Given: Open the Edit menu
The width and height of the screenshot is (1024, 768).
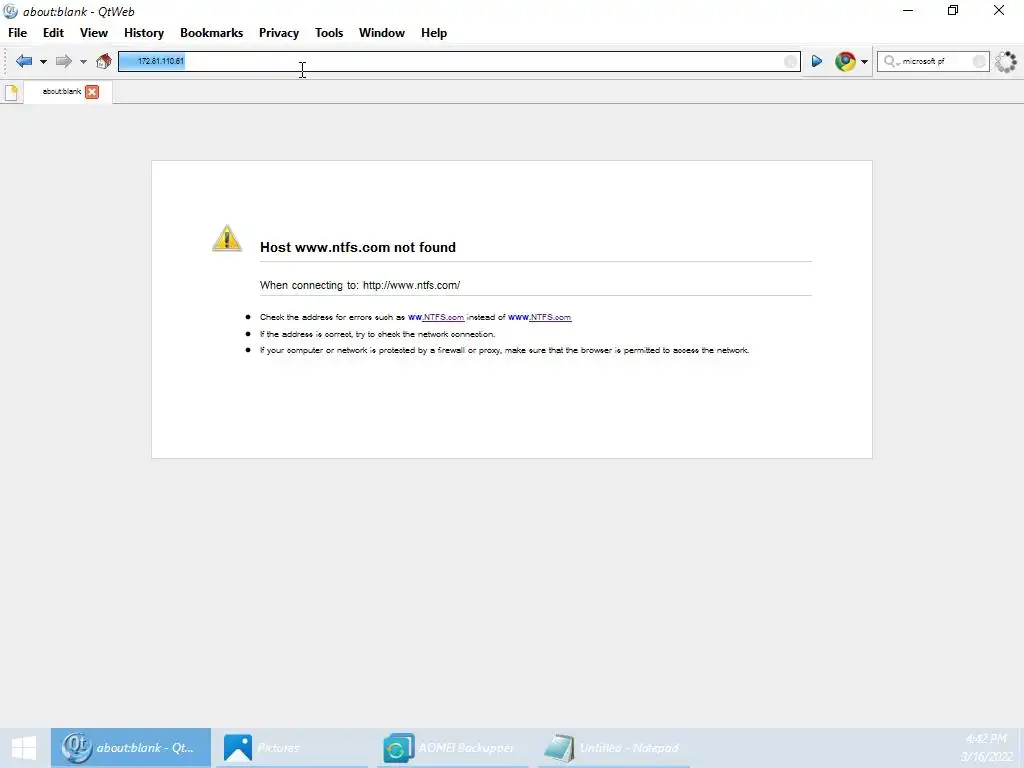Looking at the screenshot, I should (x=54, y=33).
